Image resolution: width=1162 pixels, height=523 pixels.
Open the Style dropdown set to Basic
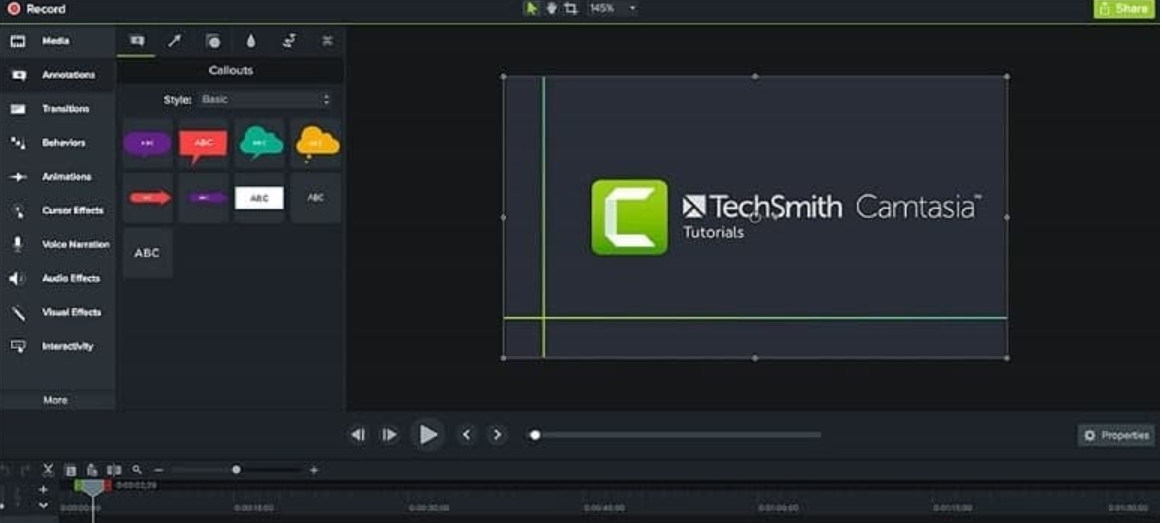click(x=265, y=100)
